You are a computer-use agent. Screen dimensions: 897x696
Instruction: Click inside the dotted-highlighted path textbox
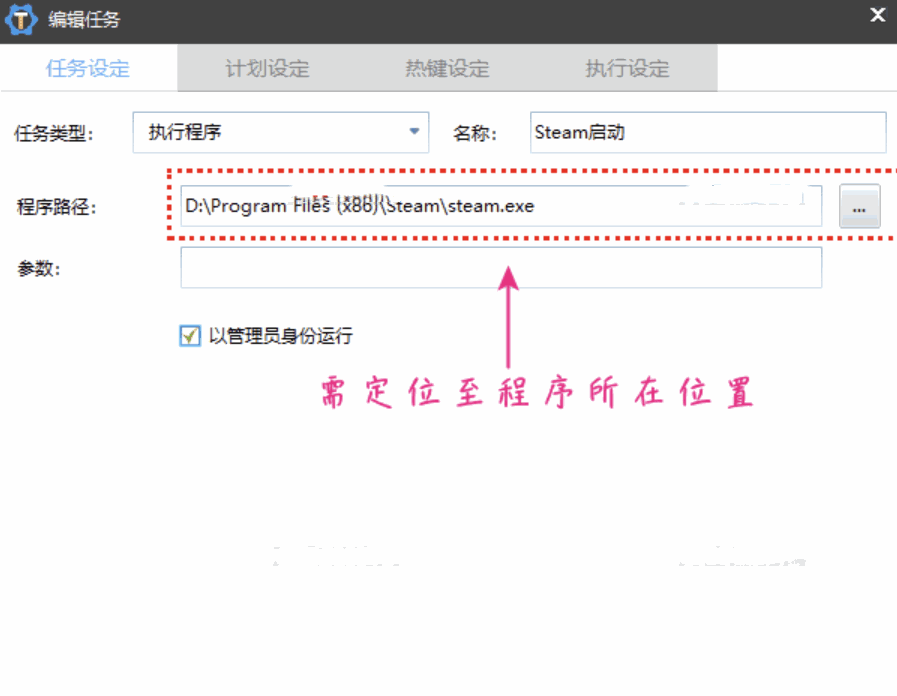[x=500, y=206]
